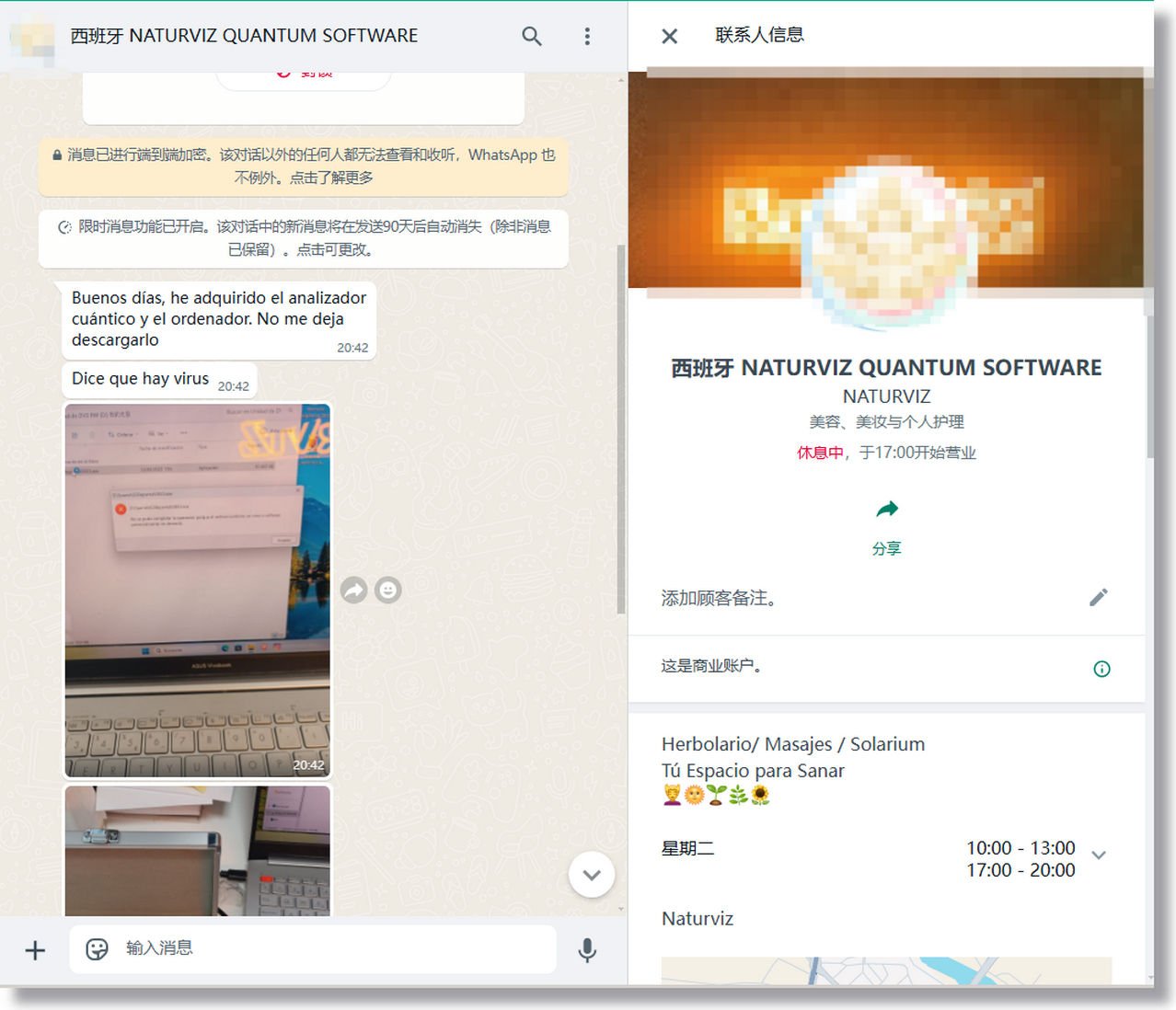
Task: React to photo with emoji icon
Action: [388, 590]
